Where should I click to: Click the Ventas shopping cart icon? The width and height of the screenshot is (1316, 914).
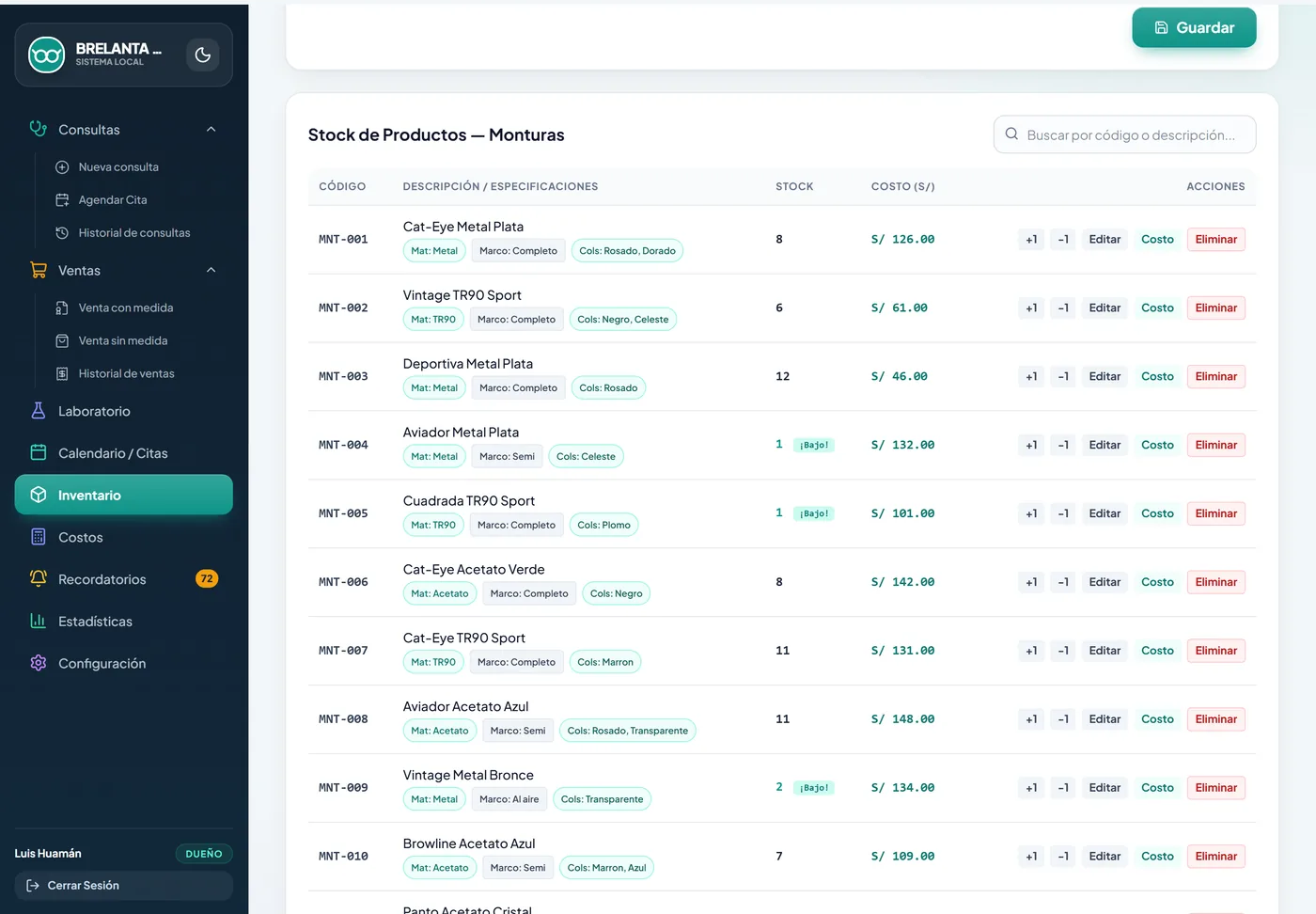point(39,270)
